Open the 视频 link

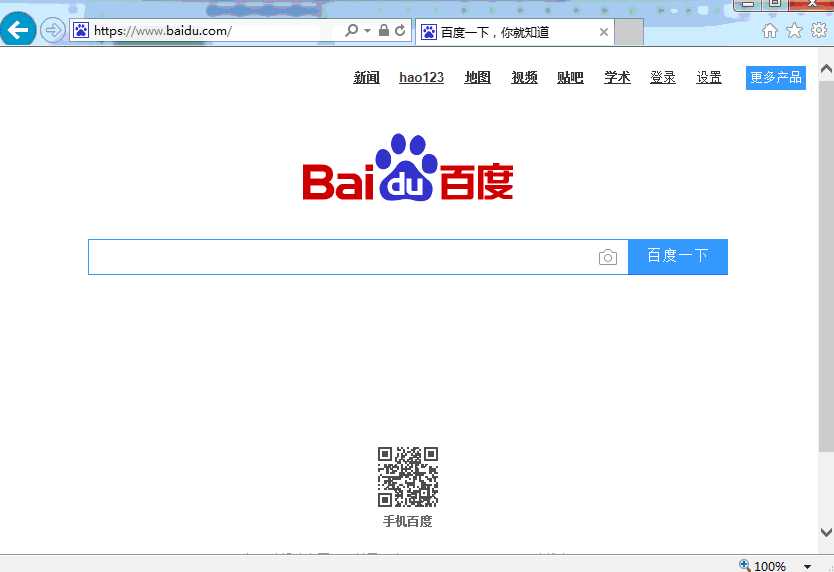pos(524,78)
